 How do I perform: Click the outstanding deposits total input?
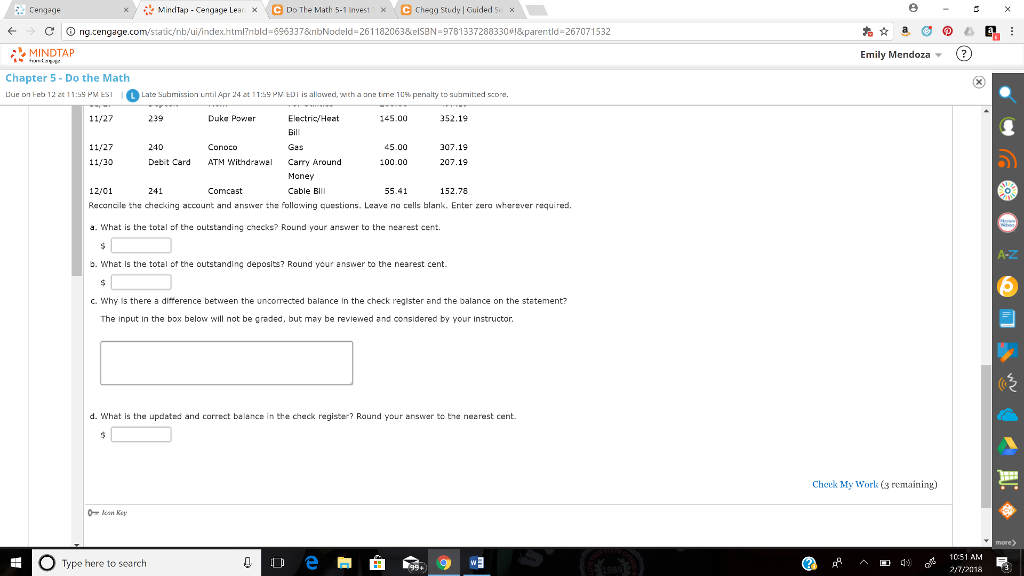(x=141, y=282)
